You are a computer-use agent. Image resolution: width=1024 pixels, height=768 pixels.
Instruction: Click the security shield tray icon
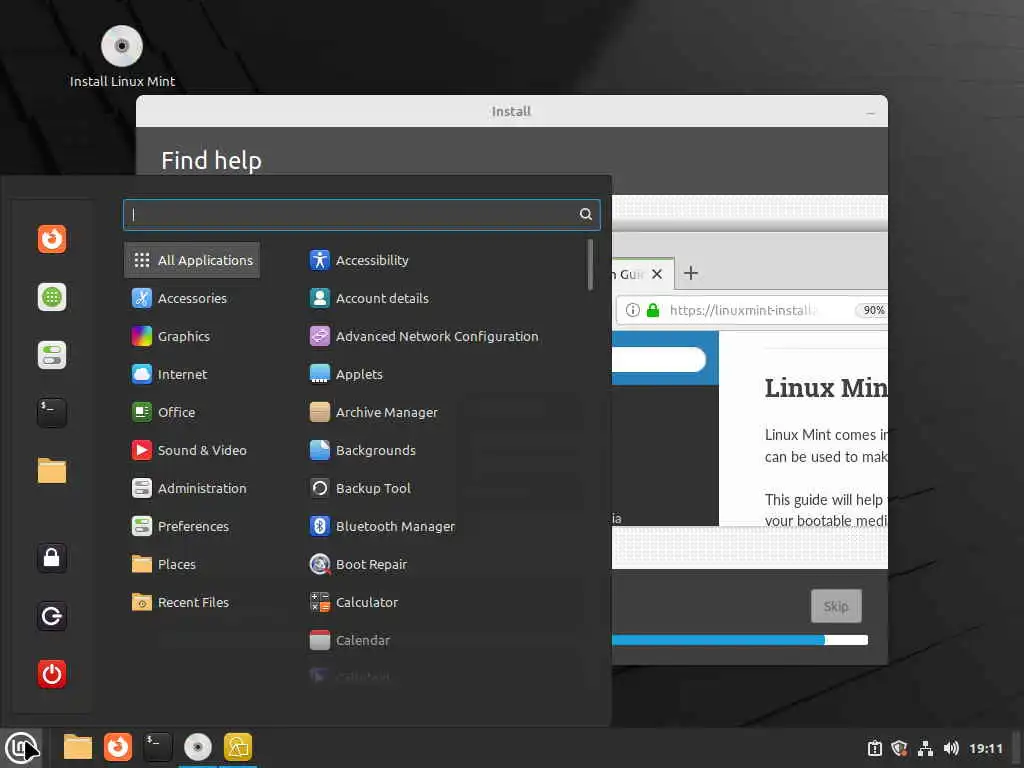(x=899, y=748)
